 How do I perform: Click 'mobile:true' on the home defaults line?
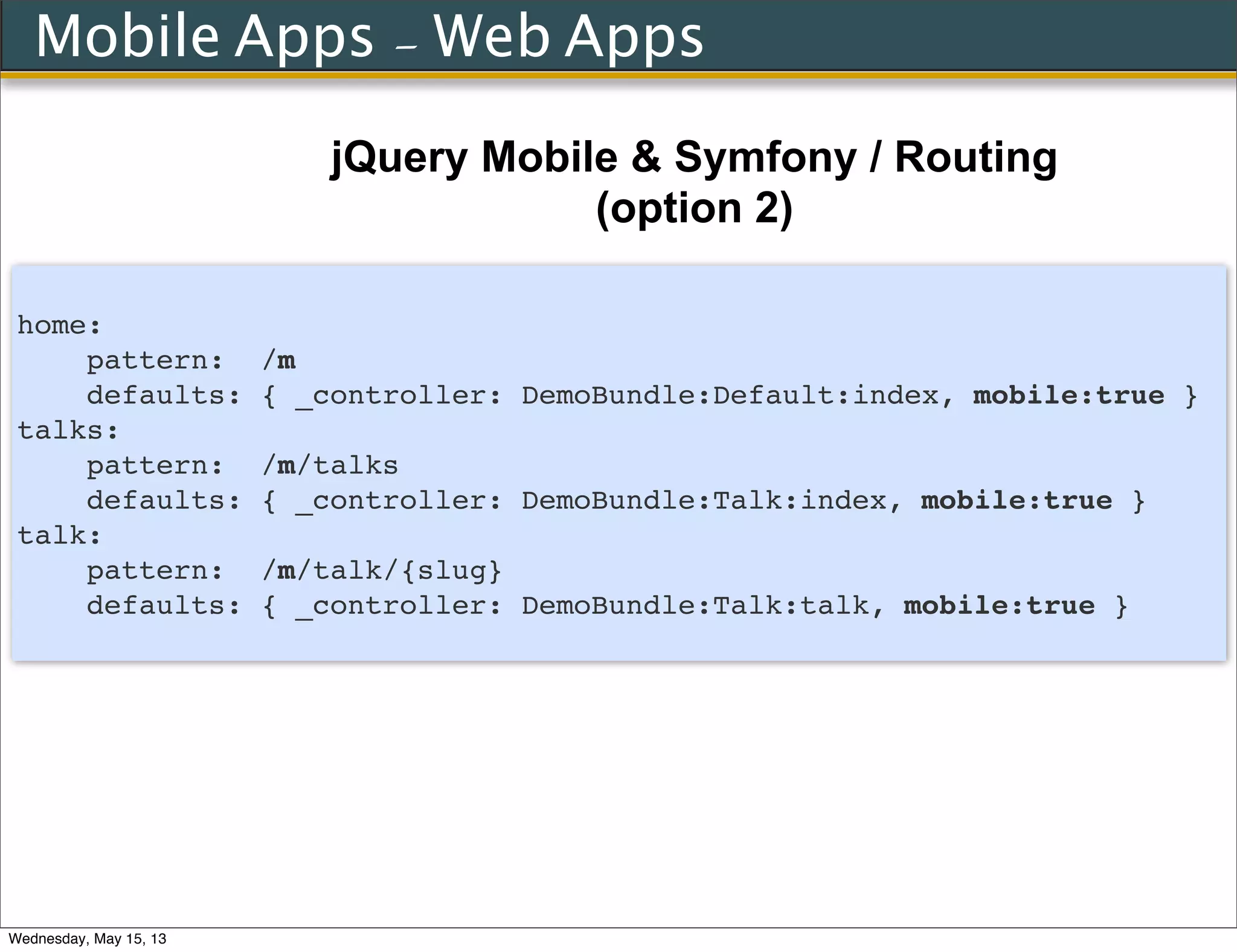(x=1068, y=396)
